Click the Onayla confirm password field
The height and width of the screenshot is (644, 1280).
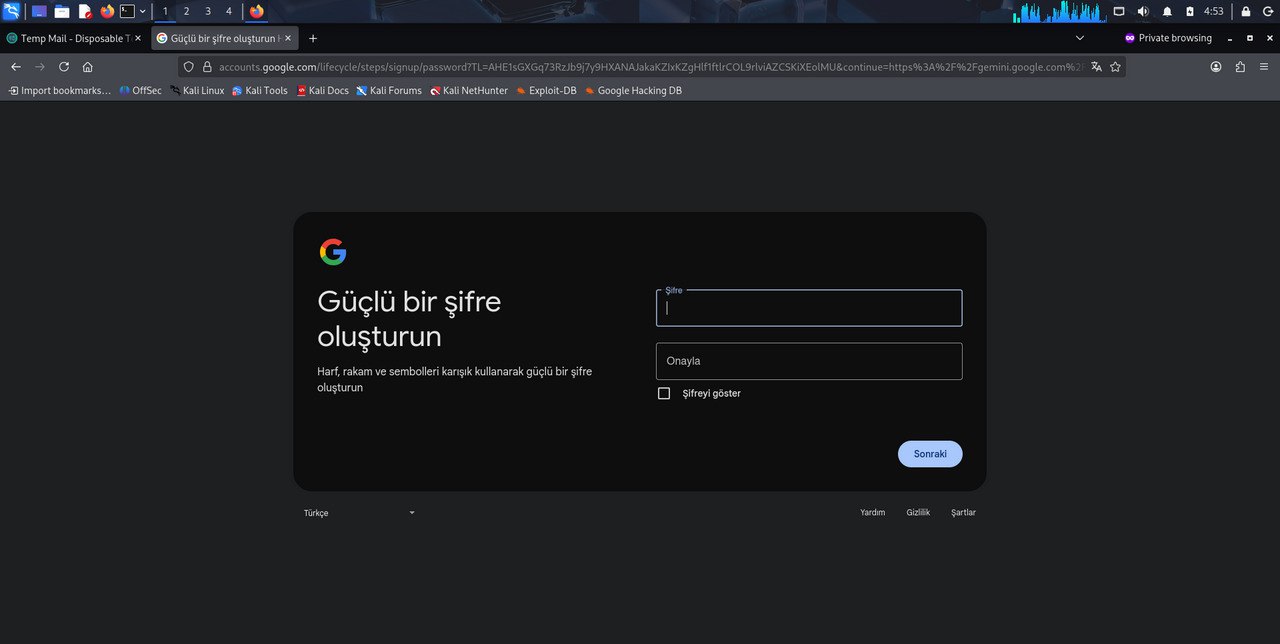click(x=809, y=361)
